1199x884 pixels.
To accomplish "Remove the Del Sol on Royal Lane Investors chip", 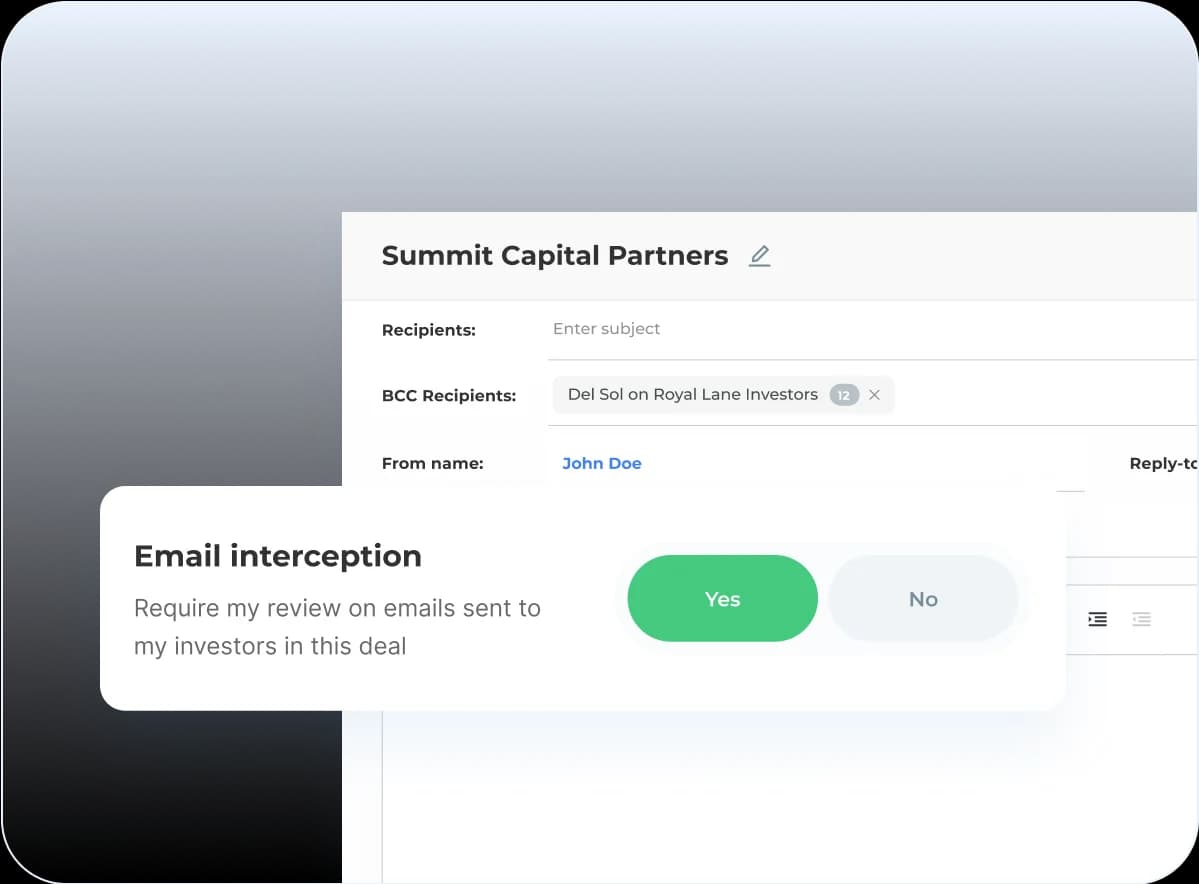I will (x=875, y=395).
